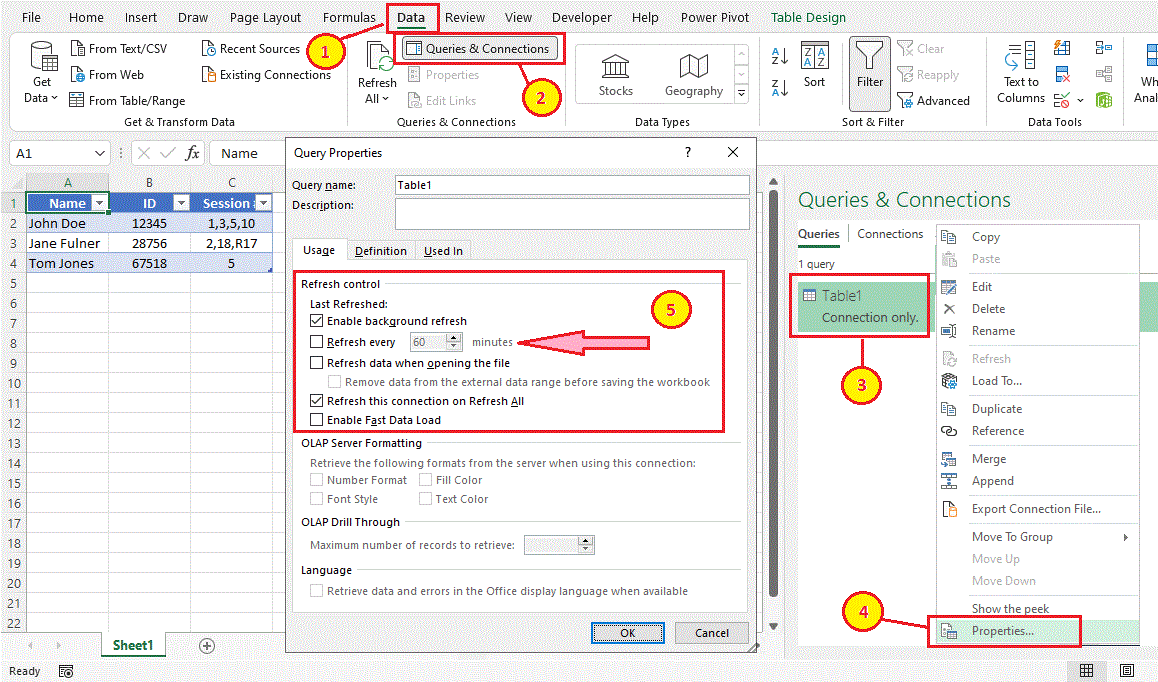Screen dimensions: 1158x682
Task: Switch to the Formulas ribbon tab
Action: click(349, 17)
